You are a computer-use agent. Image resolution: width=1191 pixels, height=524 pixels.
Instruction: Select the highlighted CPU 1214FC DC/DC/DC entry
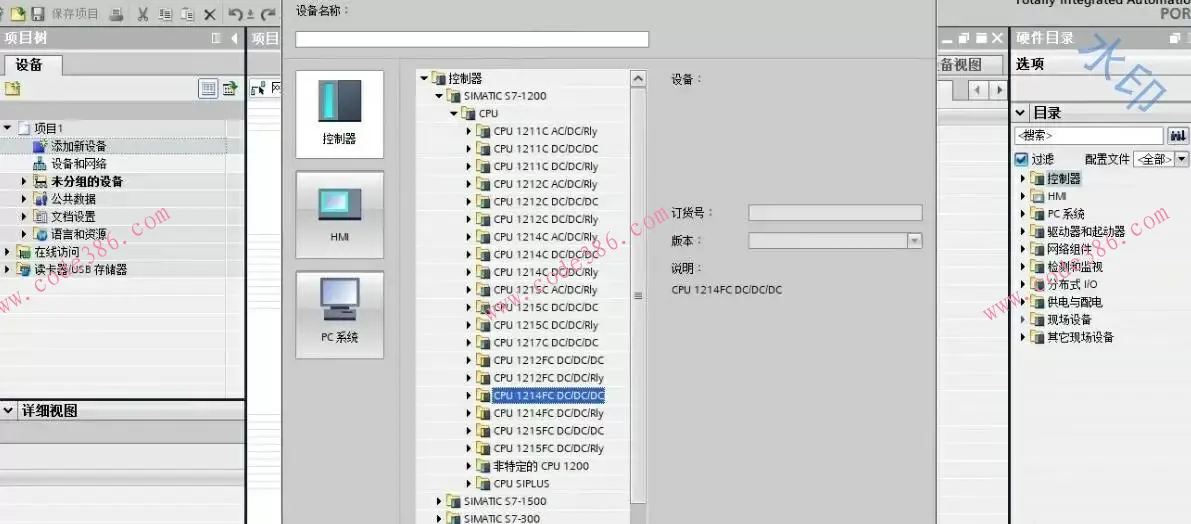point(548,396)
